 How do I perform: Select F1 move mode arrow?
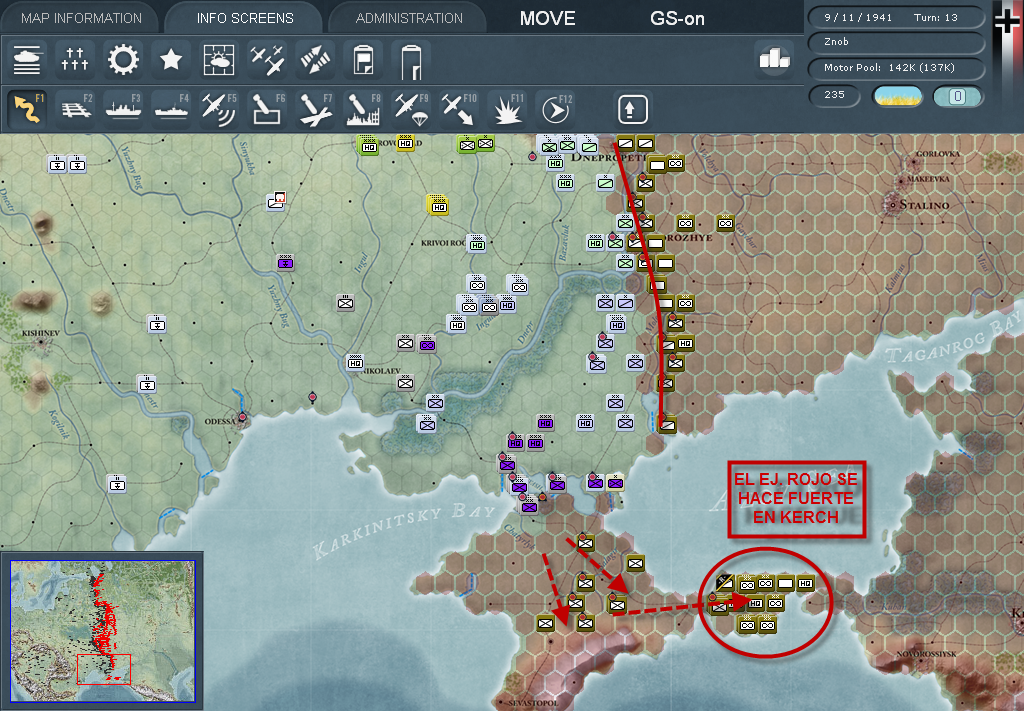(28, 108)
